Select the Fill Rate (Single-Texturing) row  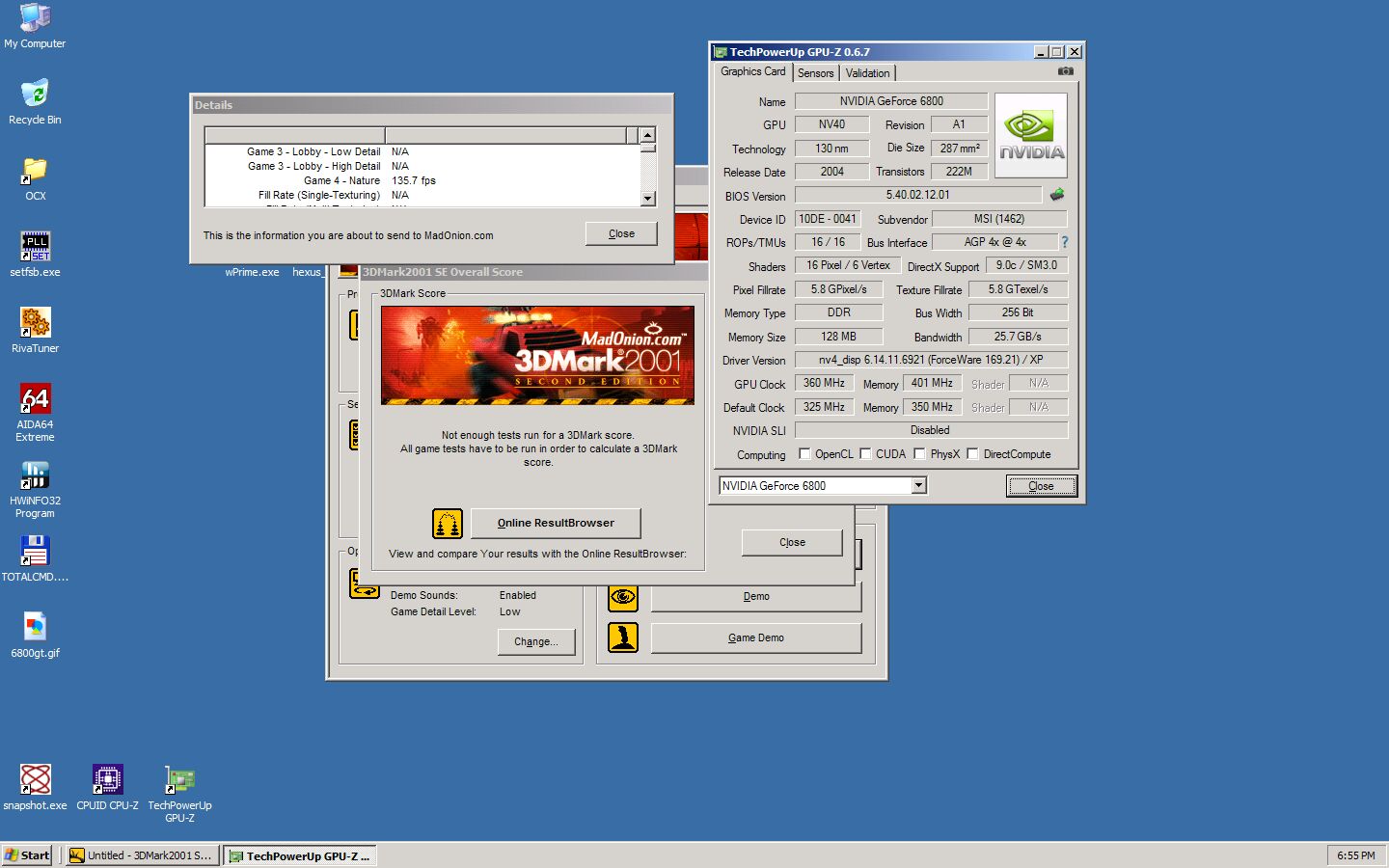click(422, 195)
